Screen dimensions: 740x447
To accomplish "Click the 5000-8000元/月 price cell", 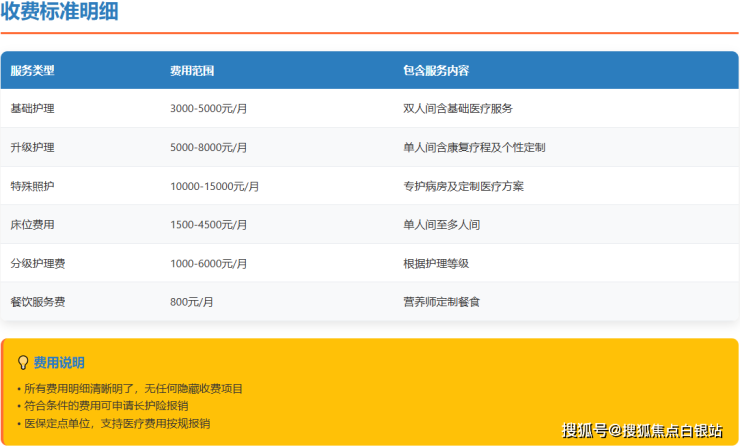I will (x=209, y=147).
